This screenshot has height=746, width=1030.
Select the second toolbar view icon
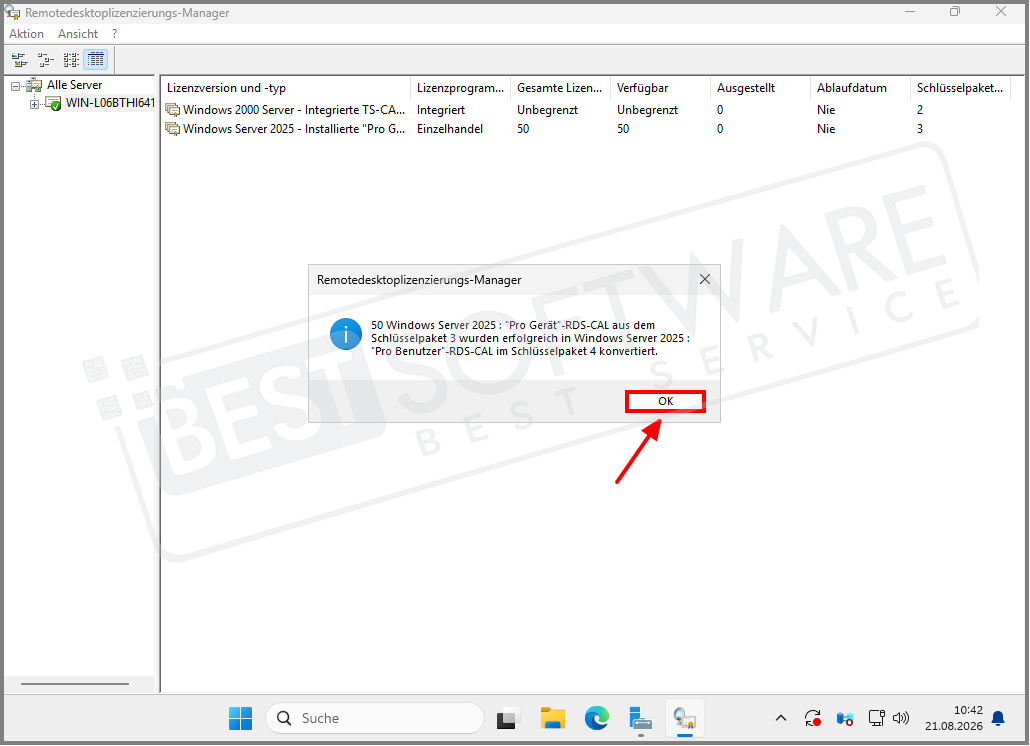pyautogui.click(x=45, y=60)
